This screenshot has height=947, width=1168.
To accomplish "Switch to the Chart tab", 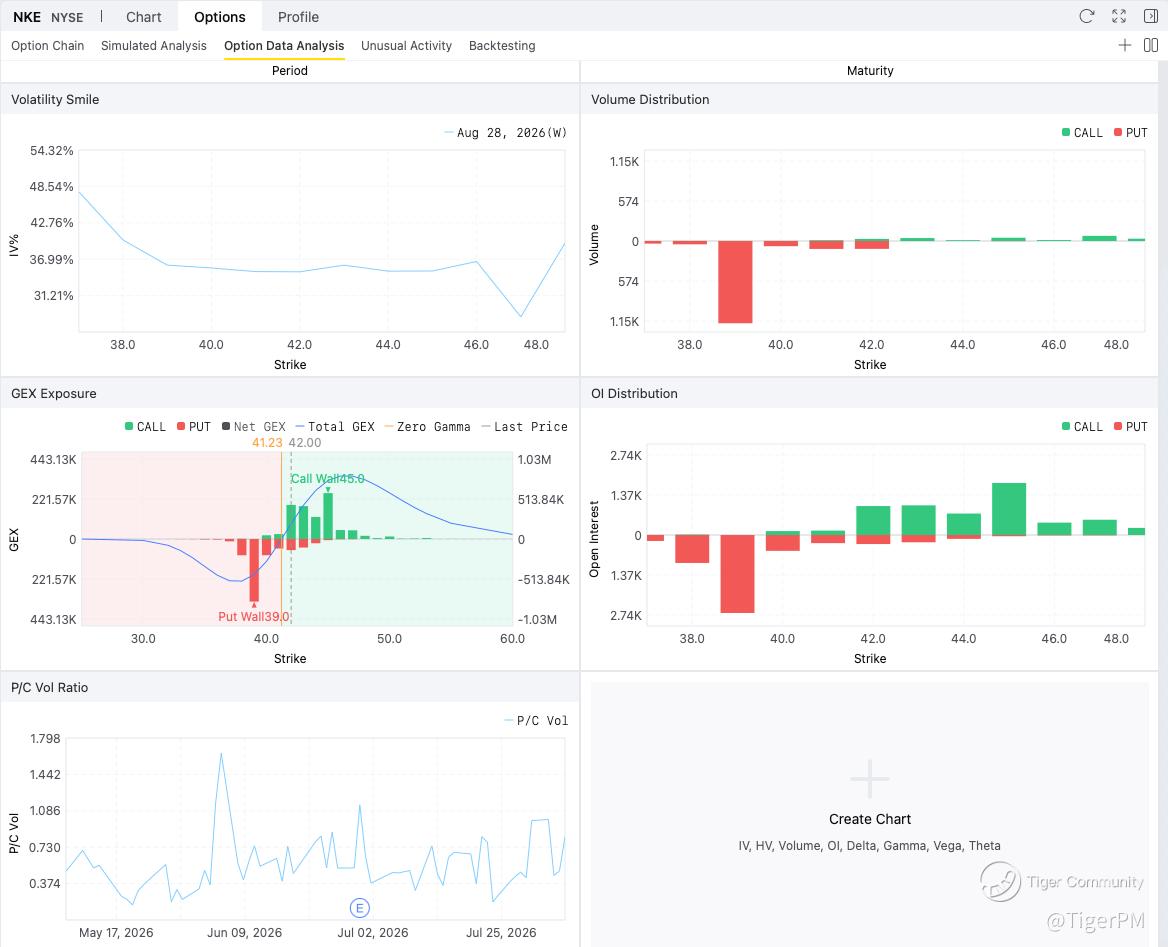I will coord(144,16).
